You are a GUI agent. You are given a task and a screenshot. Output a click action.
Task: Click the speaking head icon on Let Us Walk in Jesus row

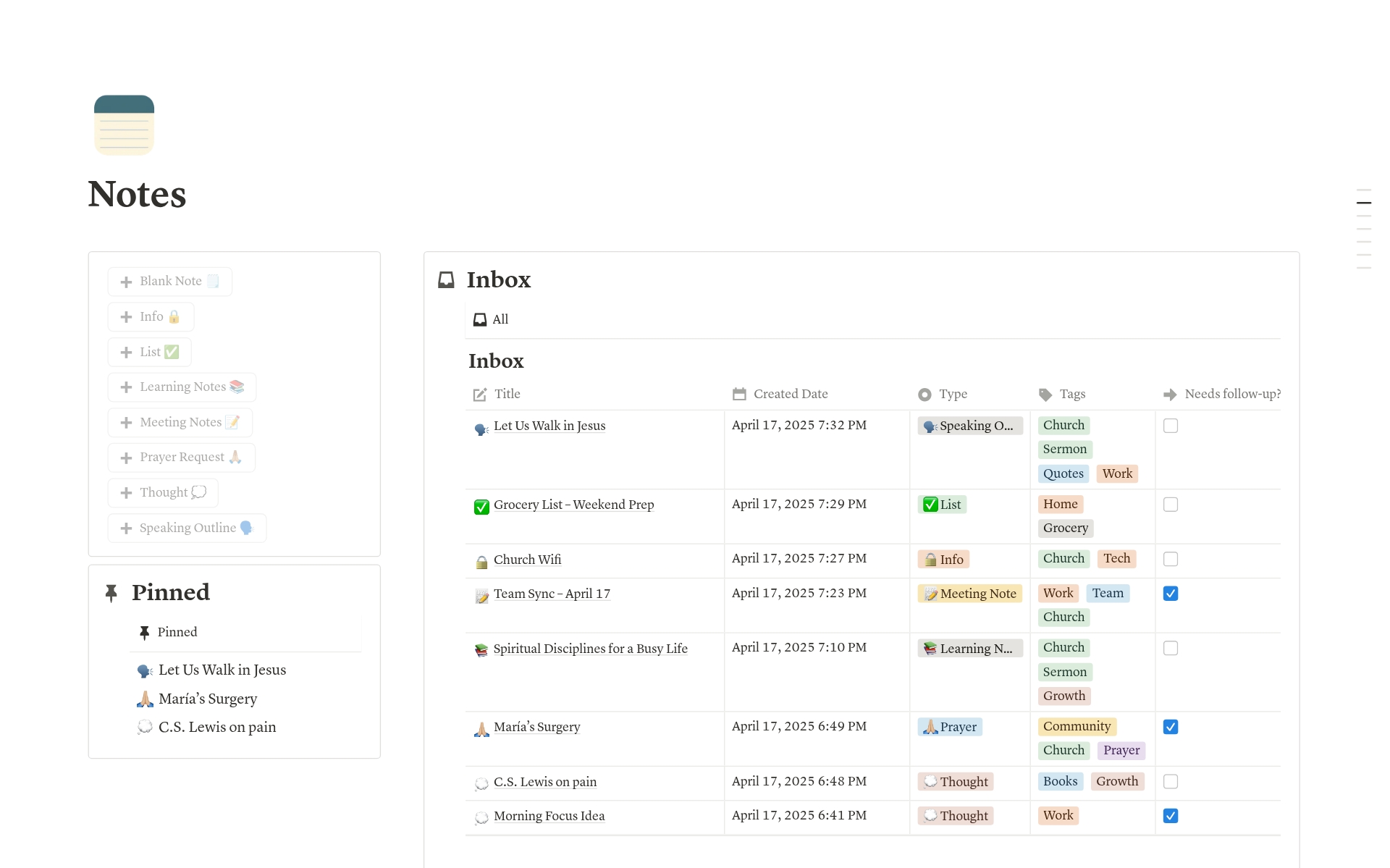click(481, 428)
